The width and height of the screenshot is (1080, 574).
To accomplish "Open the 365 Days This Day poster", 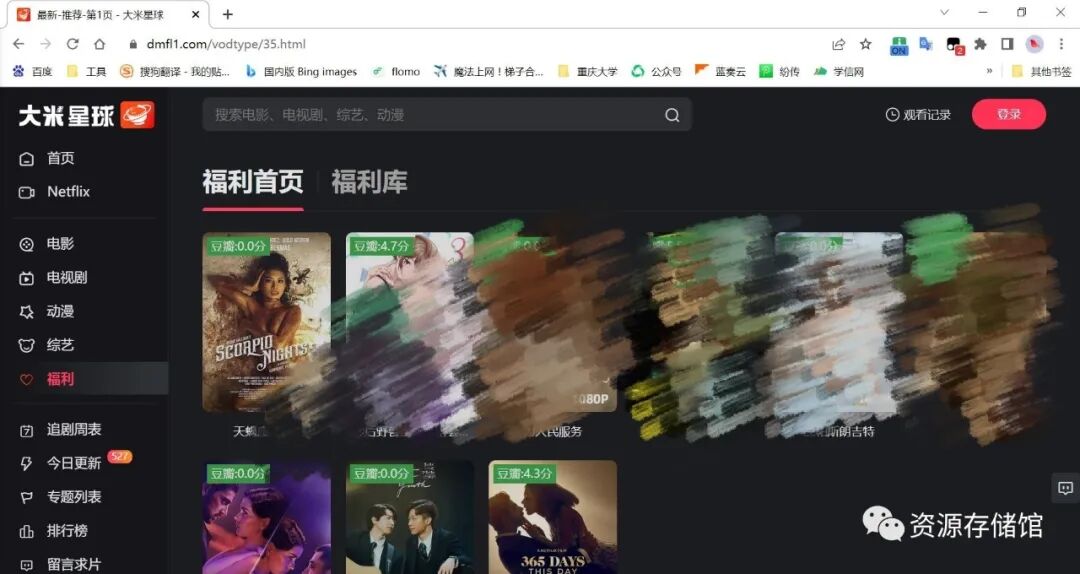I will coord(552,517).
